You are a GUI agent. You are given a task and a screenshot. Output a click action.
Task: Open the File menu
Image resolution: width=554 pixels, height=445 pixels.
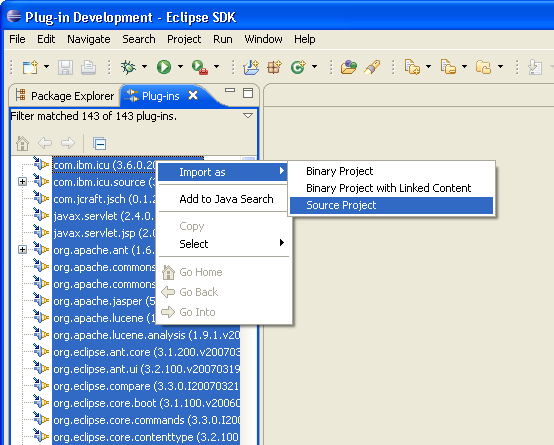[x=17, y=39]
